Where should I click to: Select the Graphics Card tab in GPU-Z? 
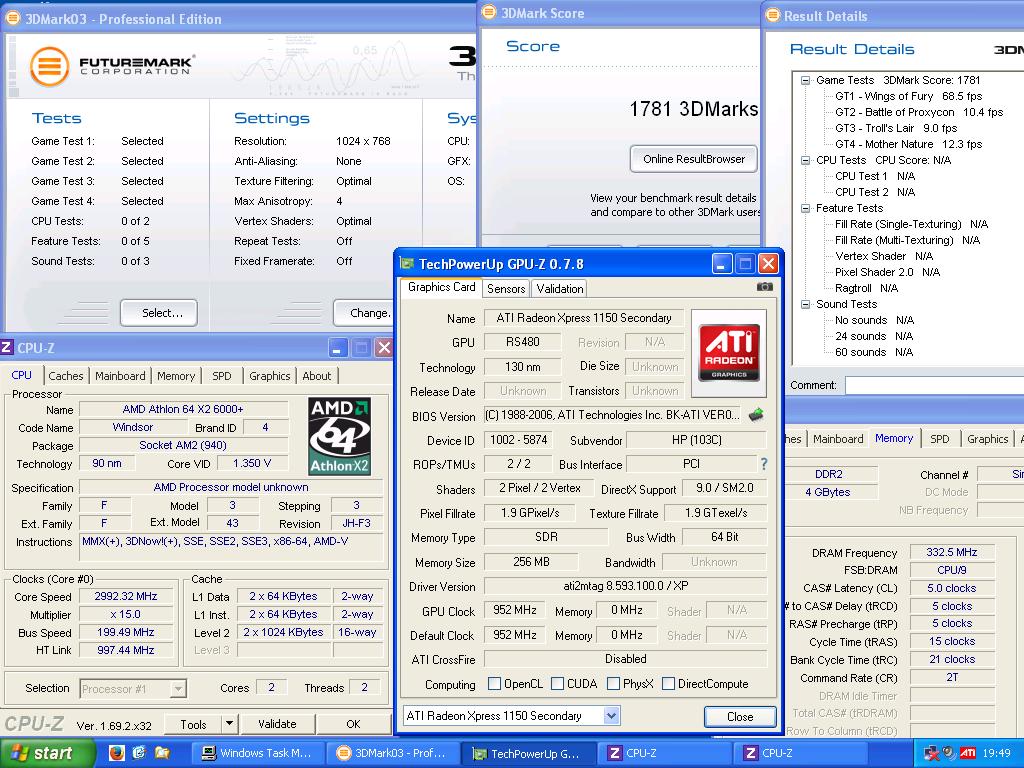(441, 287)
